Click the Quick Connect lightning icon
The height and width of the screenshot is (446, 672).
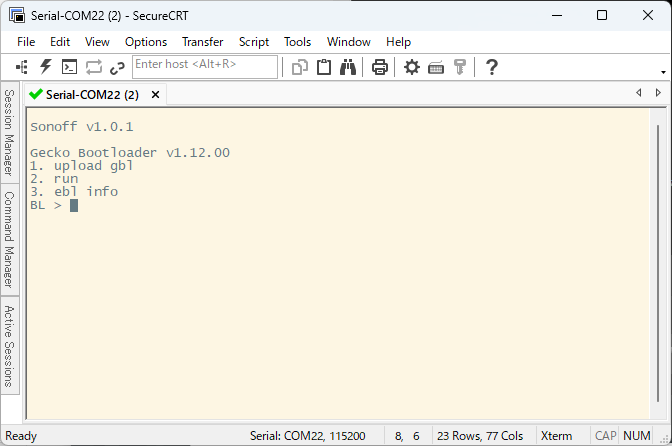(x=45, y=67)
